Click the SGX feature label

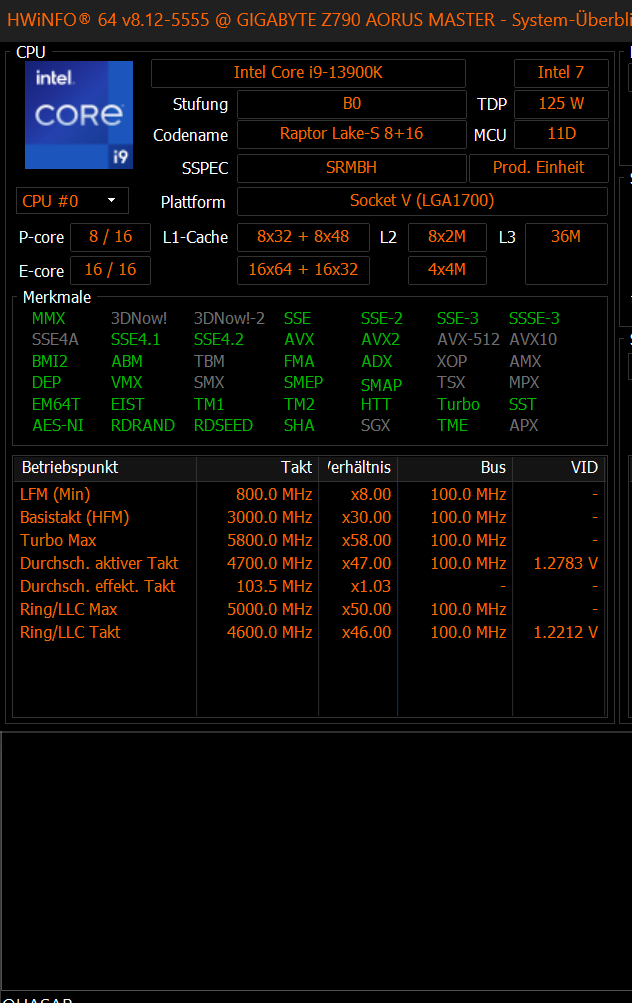(x=375, y=425)
